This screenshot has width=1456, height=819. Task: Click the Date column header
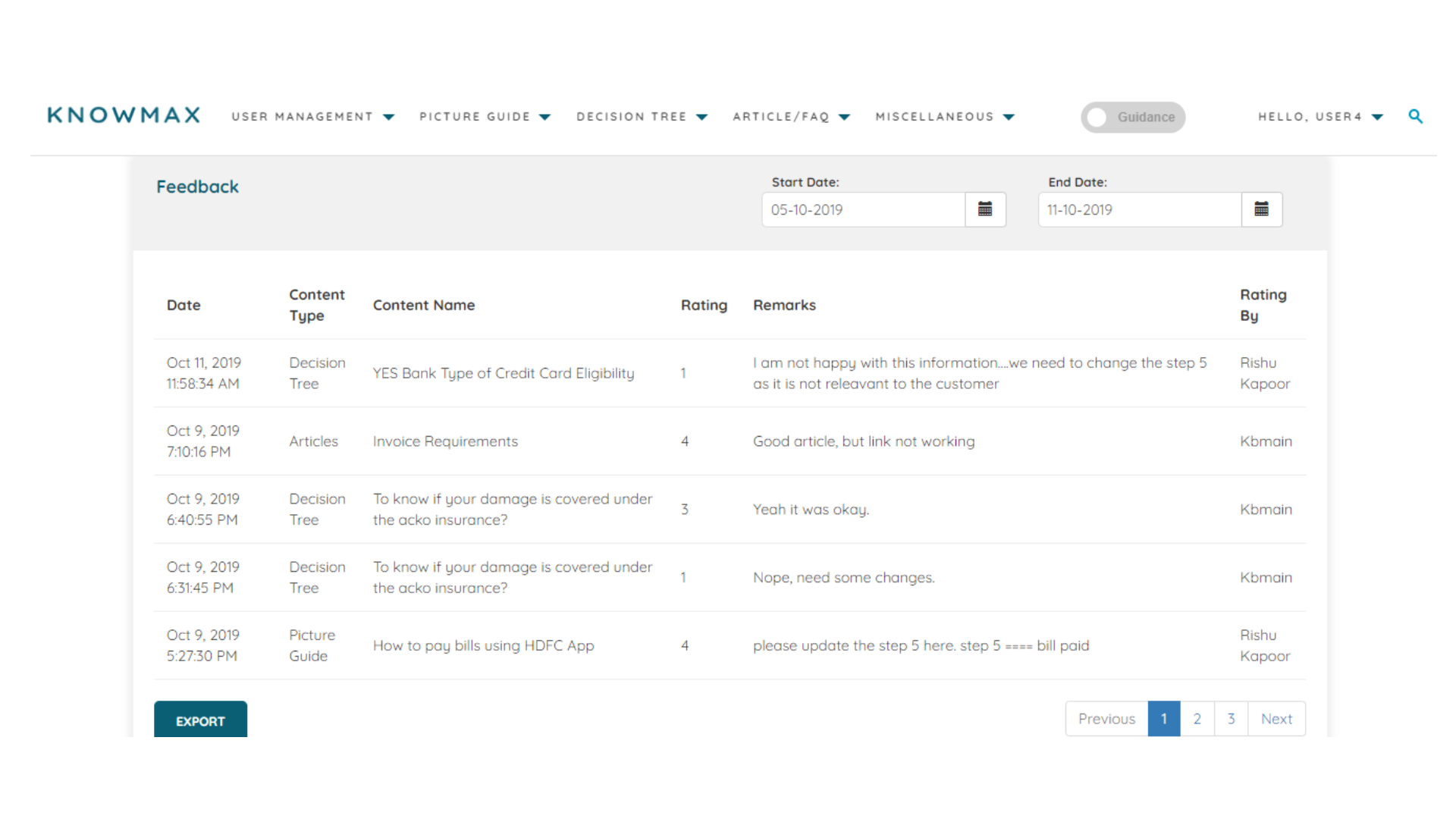184,305
